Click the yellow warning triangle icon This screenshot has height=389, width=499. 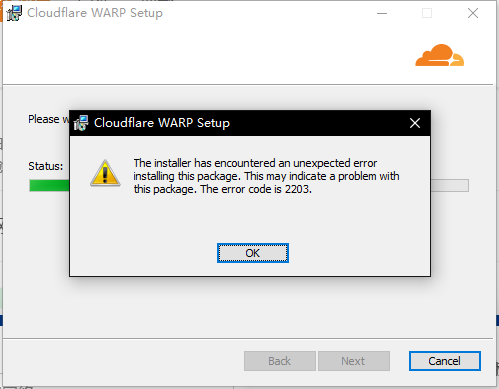click(105, 173)
